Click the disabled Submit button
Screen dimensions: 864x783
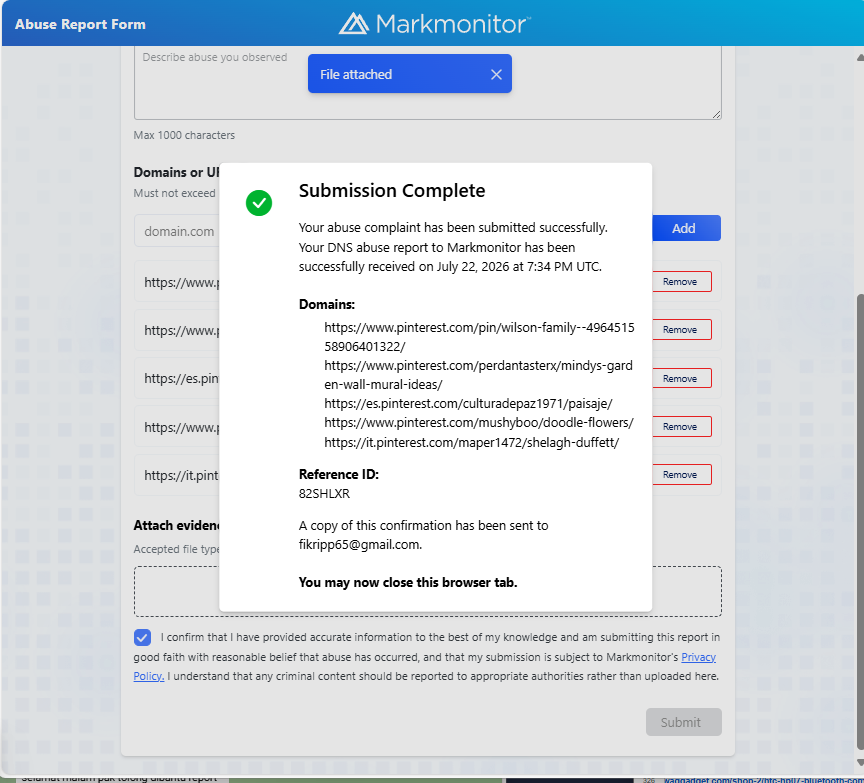click(683, 722)
